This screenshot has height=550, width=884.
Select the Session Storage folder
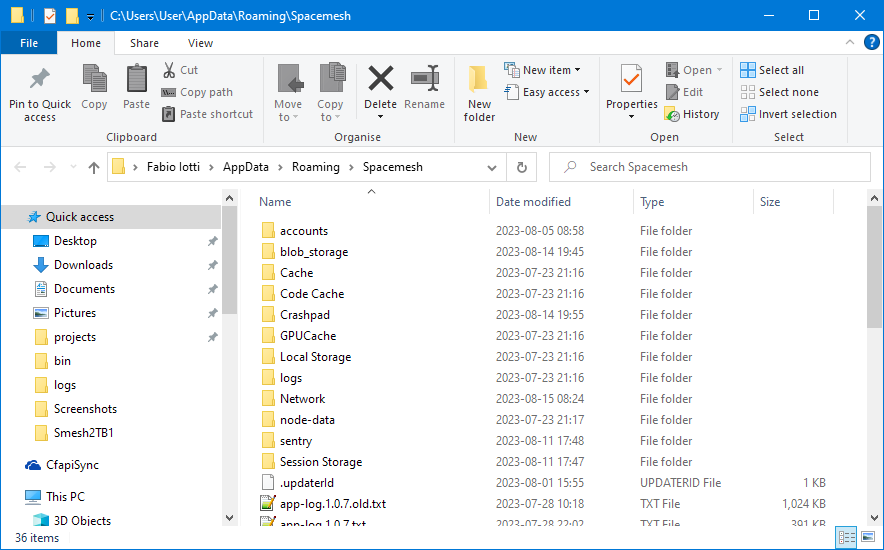point(321,462)
